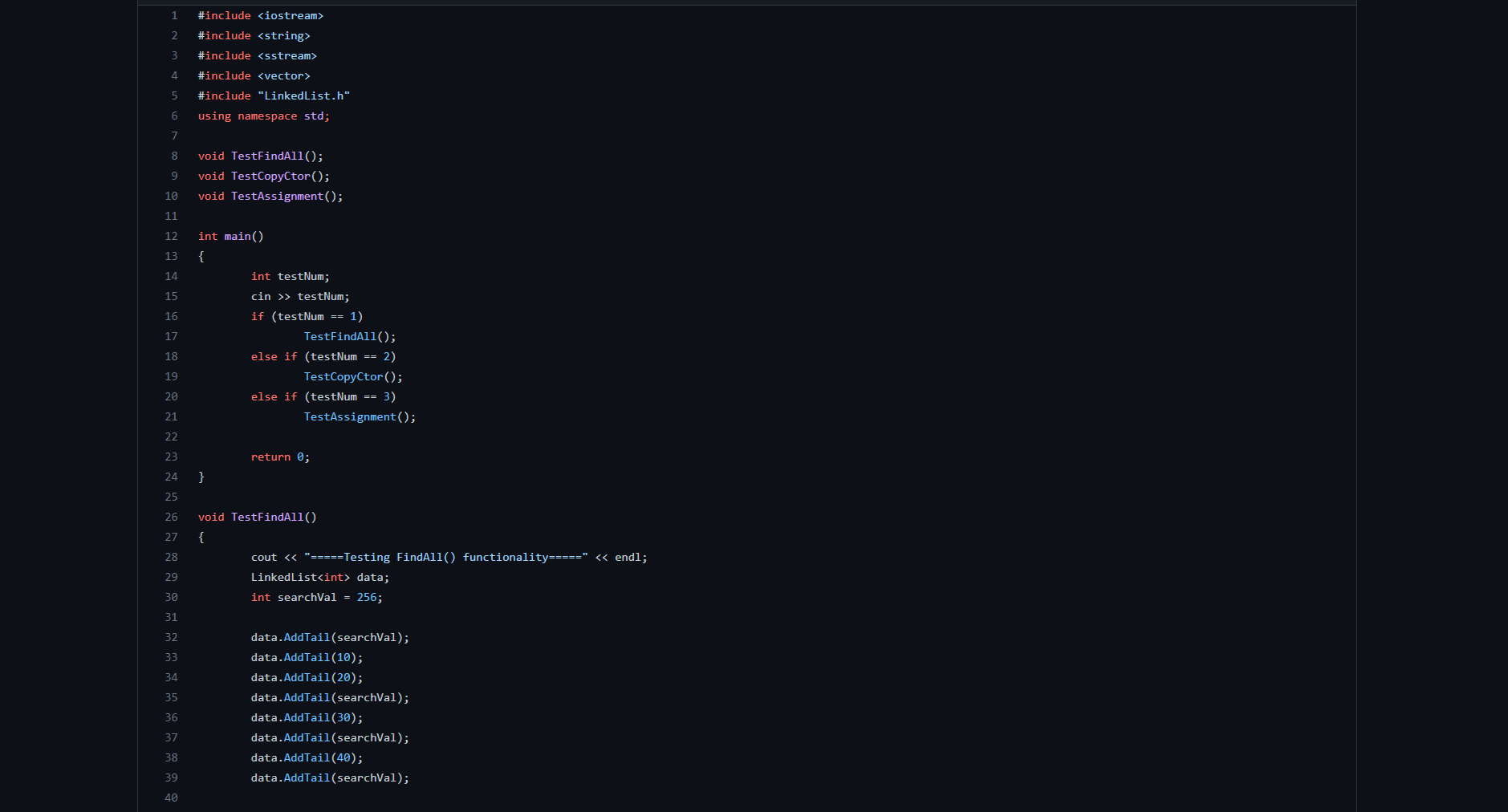Click 'void TestFindAll();' declaration on line 8

[261, 156]
